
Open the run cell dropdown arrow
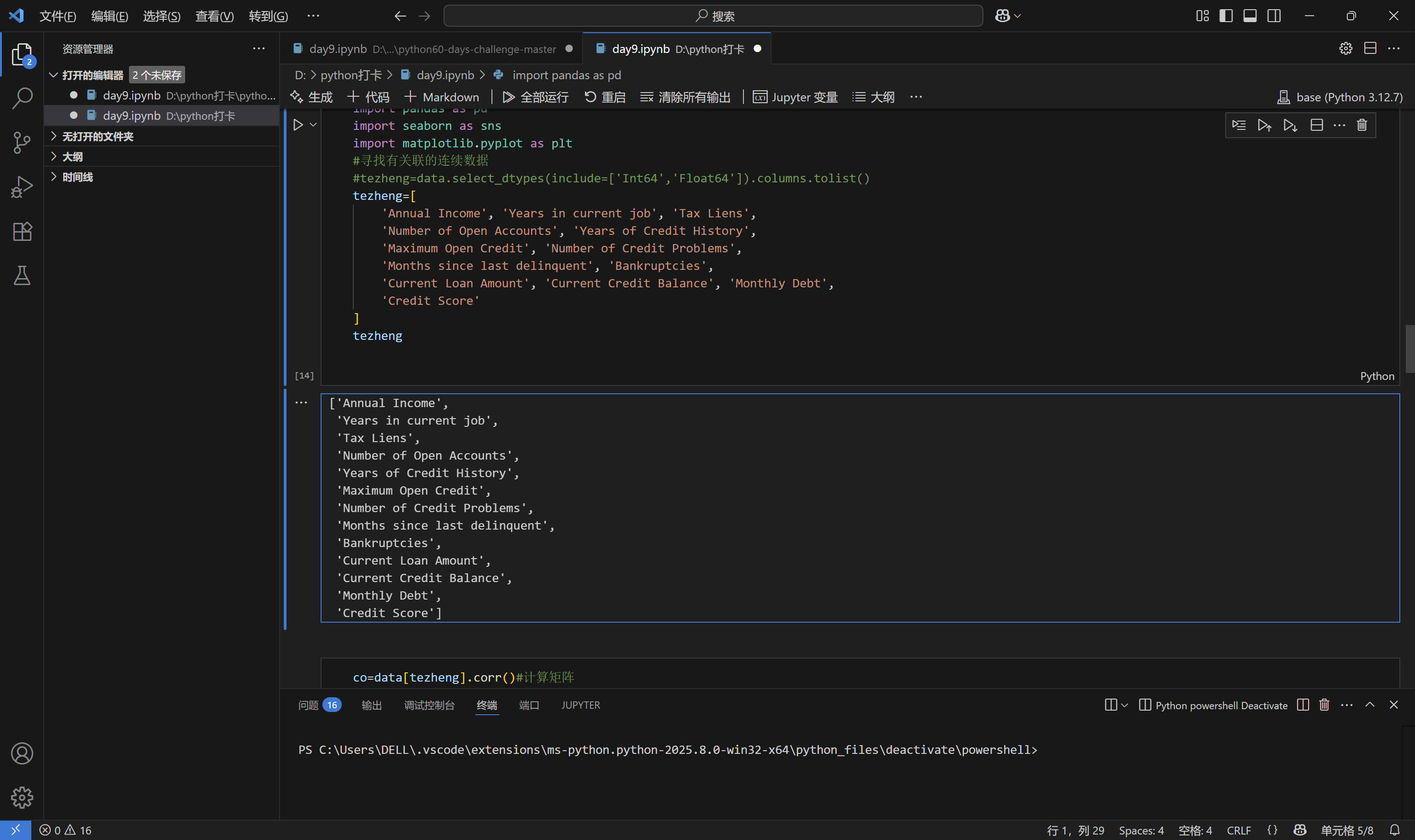(x=313, y=125)
